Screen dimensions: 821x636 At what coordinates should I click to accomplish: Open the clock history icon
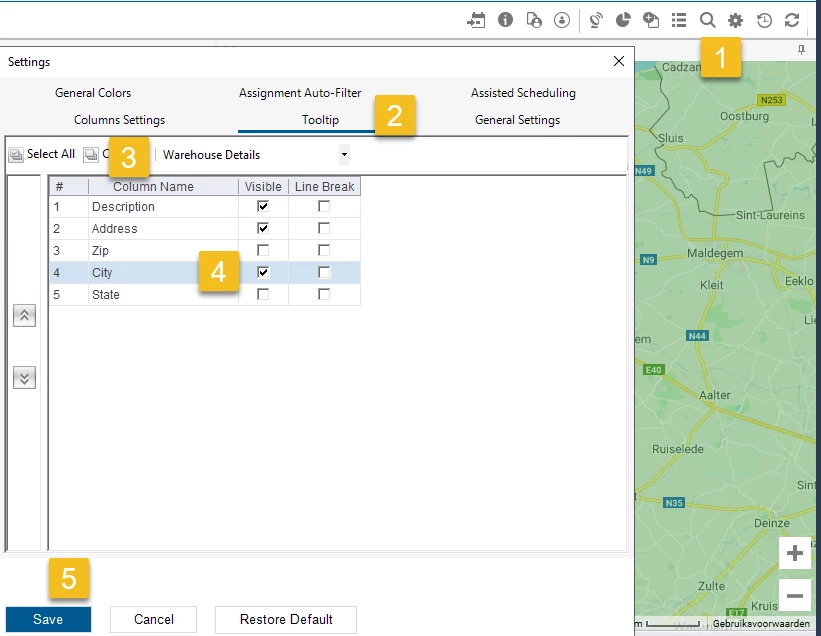[764, 20]
